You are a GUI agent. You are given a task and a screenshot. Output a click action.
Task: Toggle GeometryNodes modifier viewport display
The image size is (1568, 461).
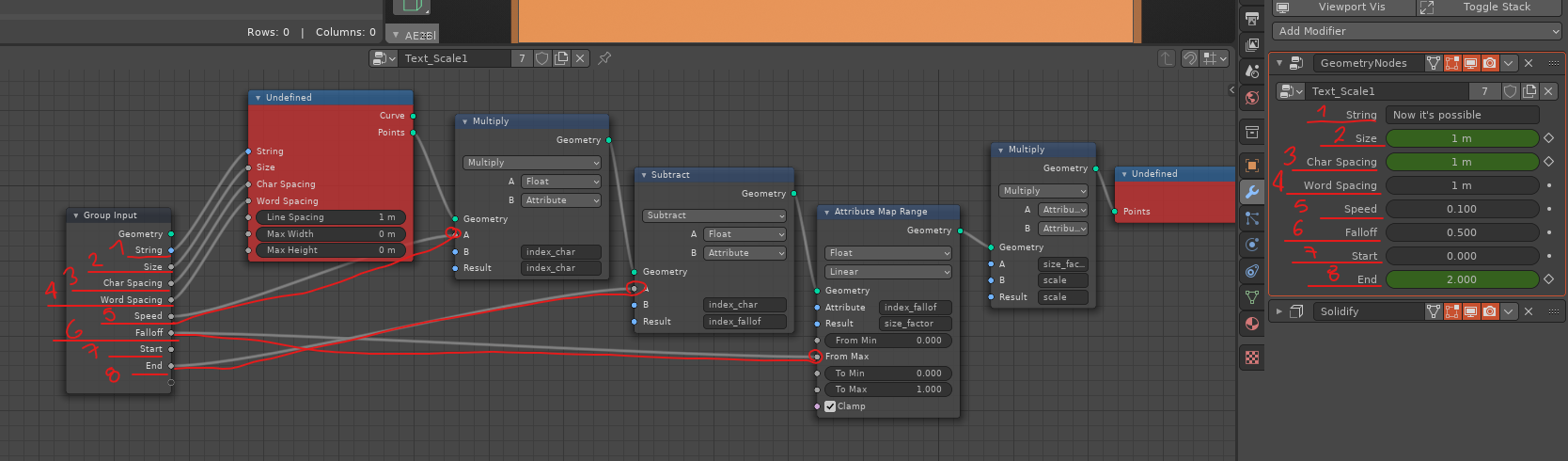point(1471,63)
